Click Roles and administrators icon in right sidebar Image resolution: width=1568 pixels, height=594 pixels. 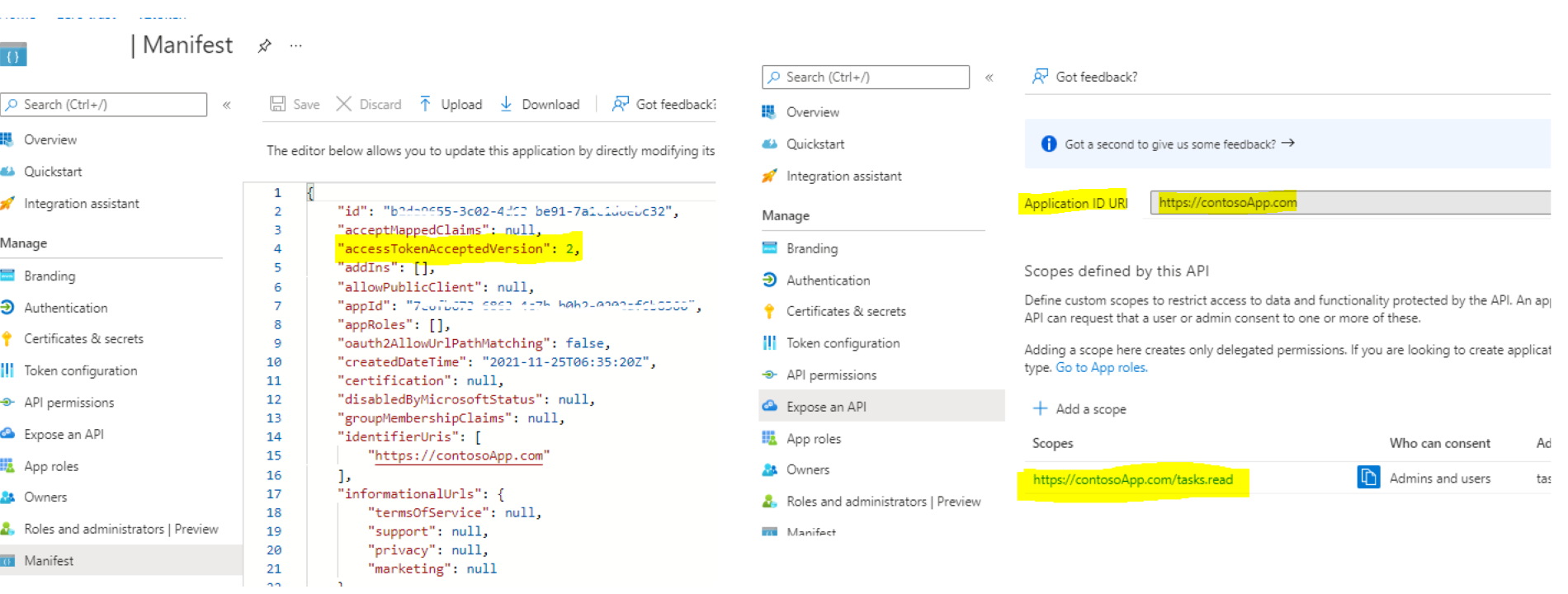pos(770,501)
